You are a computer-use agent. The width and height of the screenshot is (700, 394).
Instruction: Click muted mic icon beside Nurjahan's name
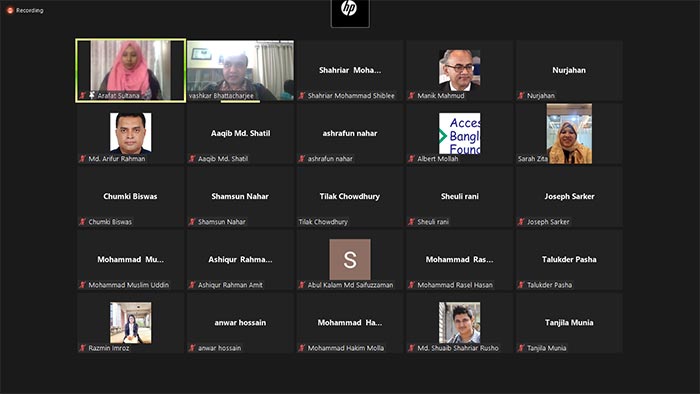pos(521,95)
